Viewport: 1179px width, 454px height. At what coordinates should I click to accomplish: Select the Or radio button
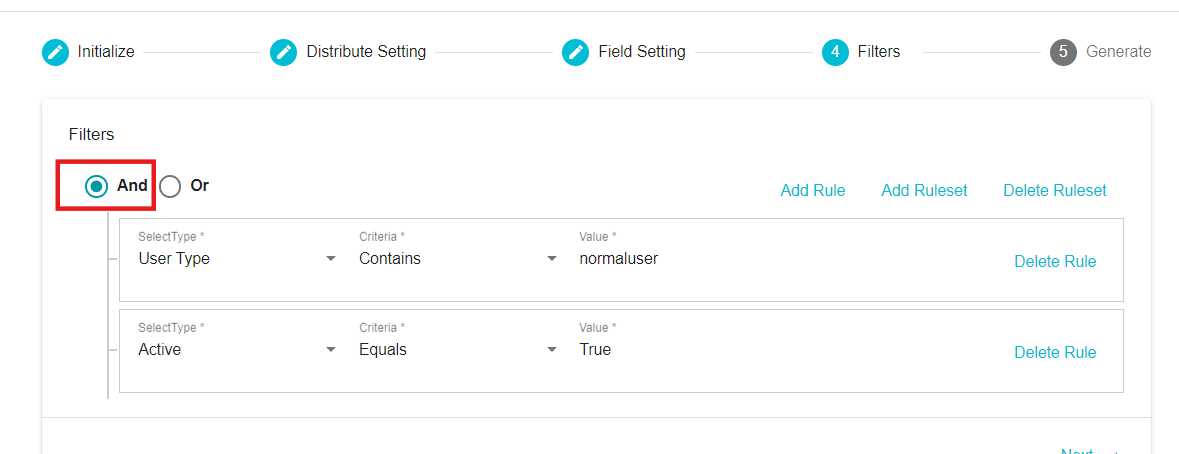point(171,186)
